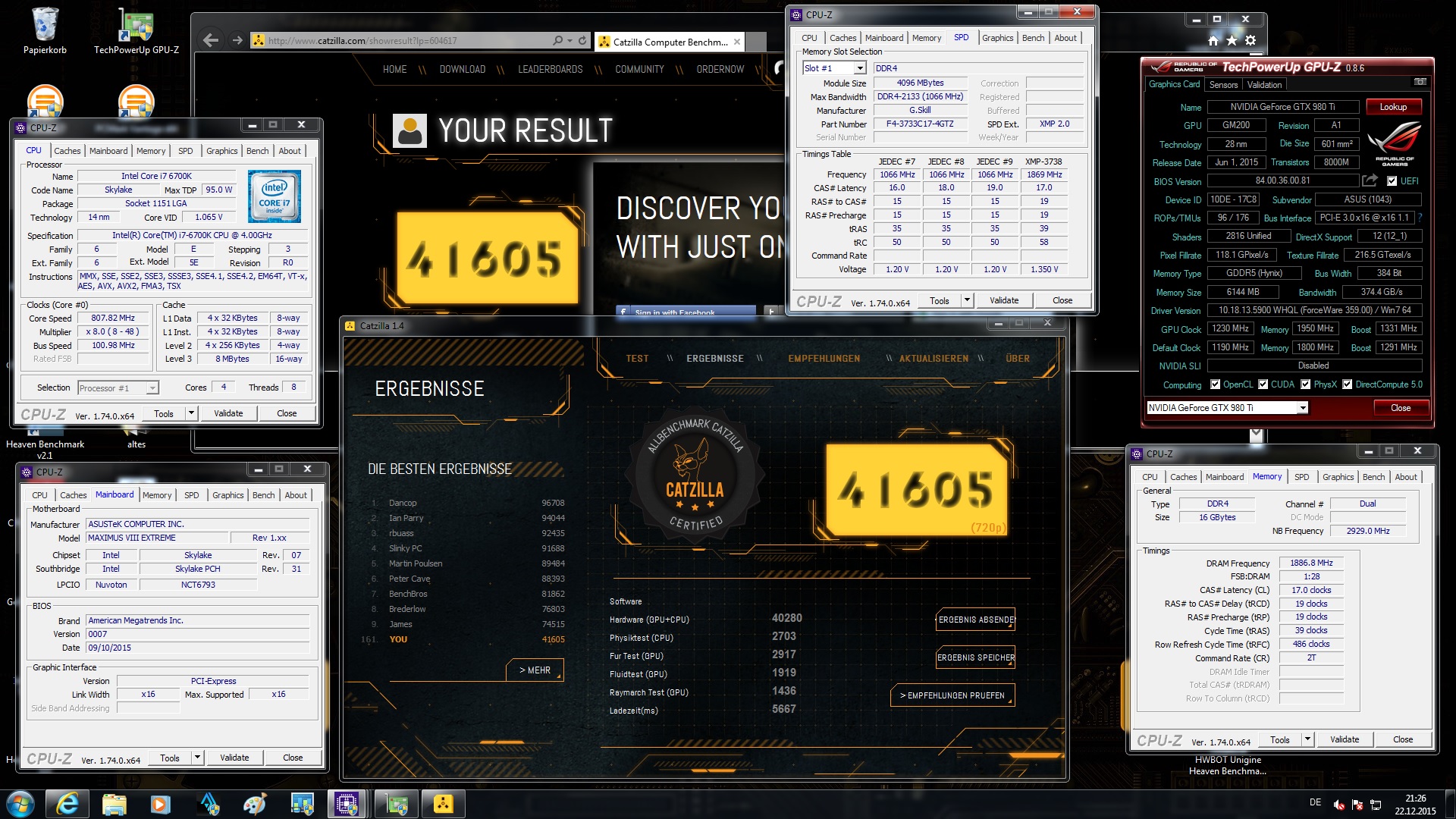The height and width of the screenshot is (819, 1456).
Task: Click the browser back arrow
Action: click(212, 40)
